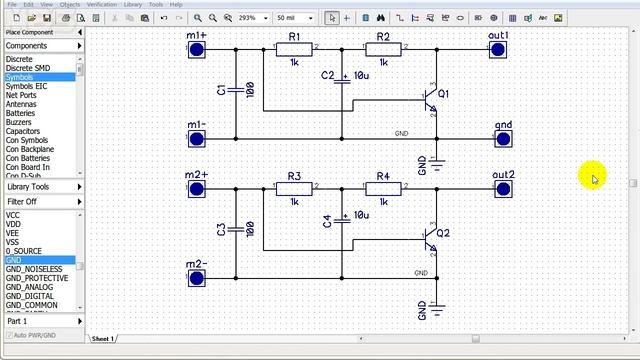The width and height of the screenshot is (640, 360).
Task: Click the out1 port pad on schematic
Action: click(x=498, y=50)
